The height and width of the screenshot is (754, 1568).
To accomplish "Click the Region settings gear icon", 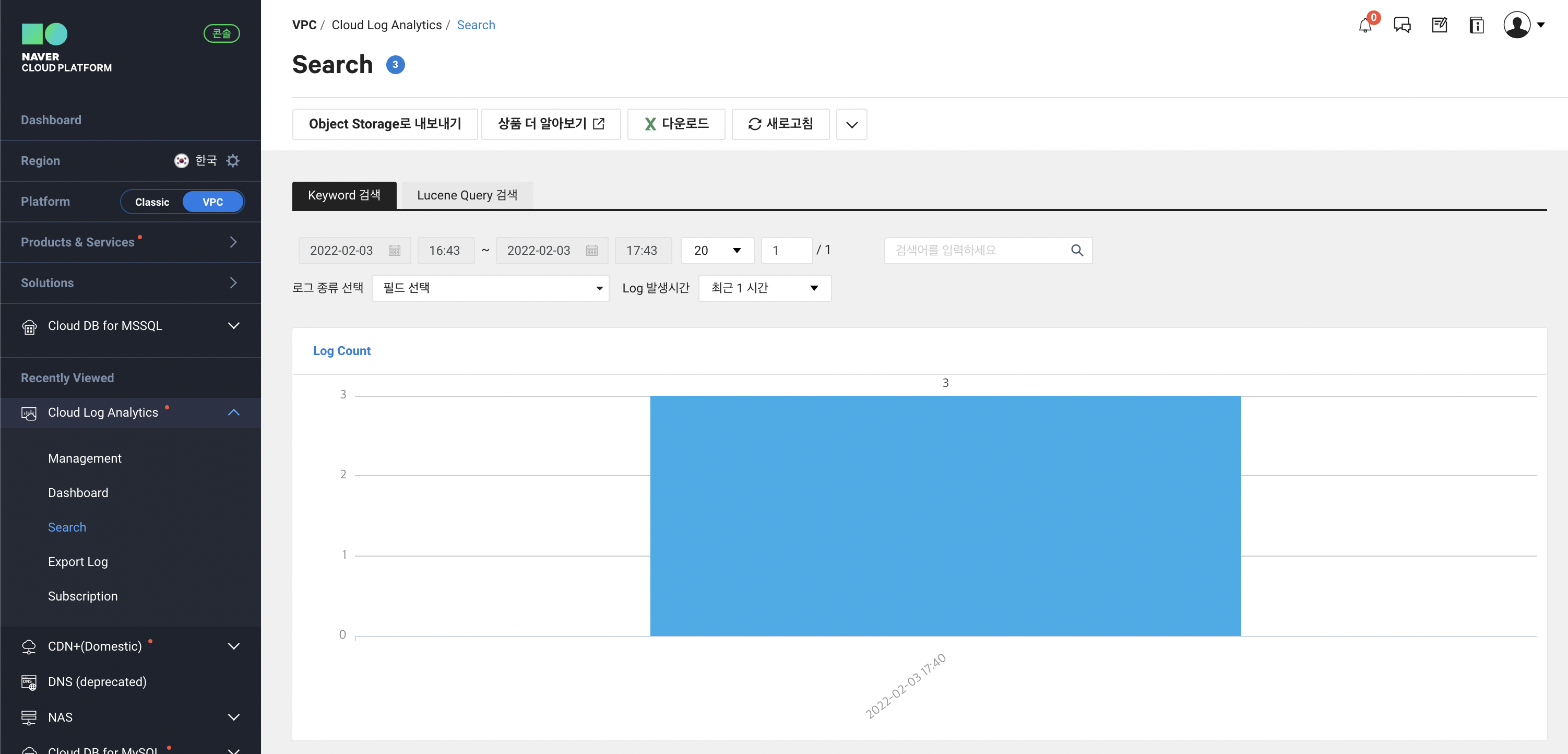I will point(232,161).
